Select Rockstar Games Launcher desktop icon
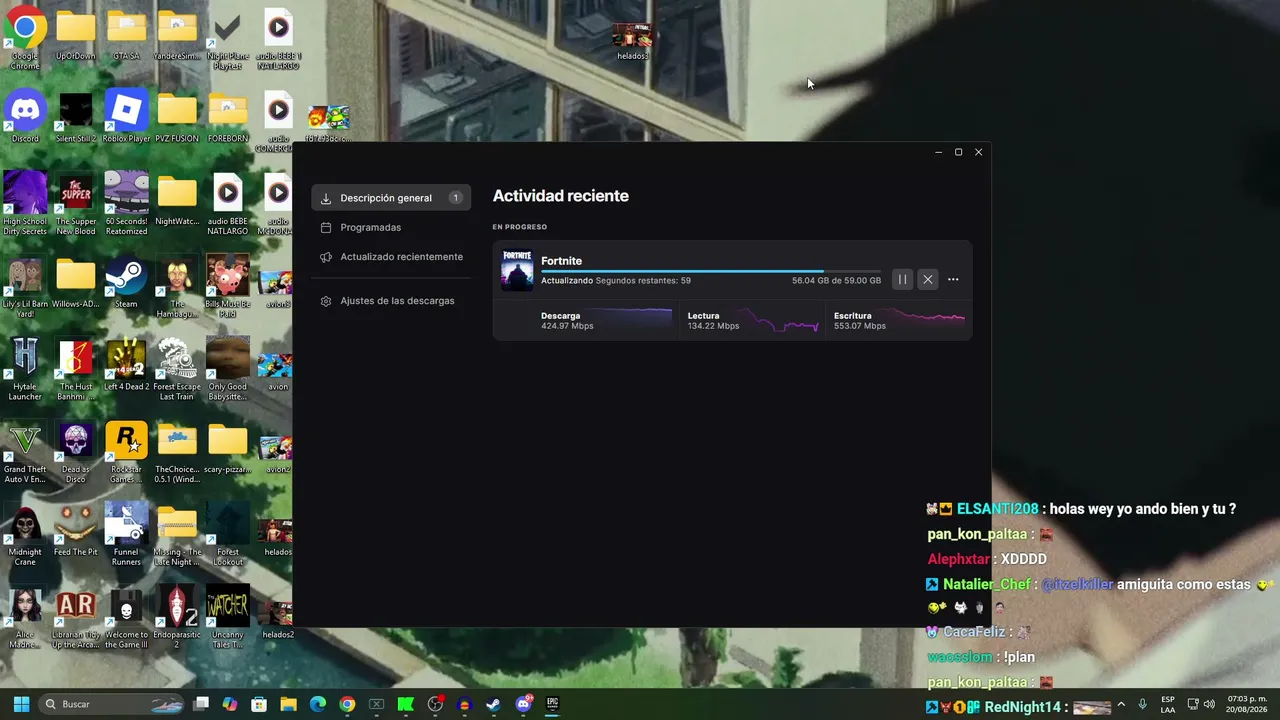Image resolution: width=1280 pixels, height=720 pixels. [x=126, y=453]
